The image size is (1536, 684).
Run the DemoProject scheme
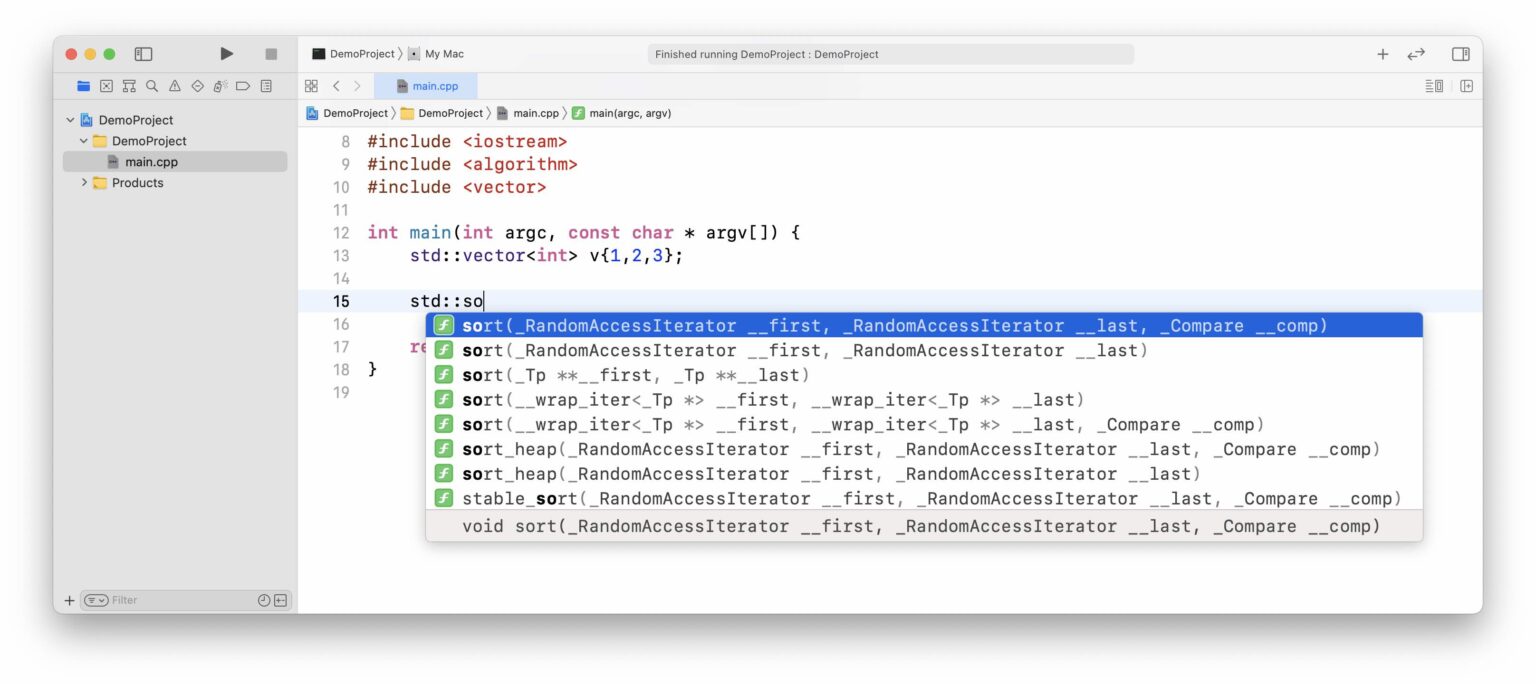226,53
